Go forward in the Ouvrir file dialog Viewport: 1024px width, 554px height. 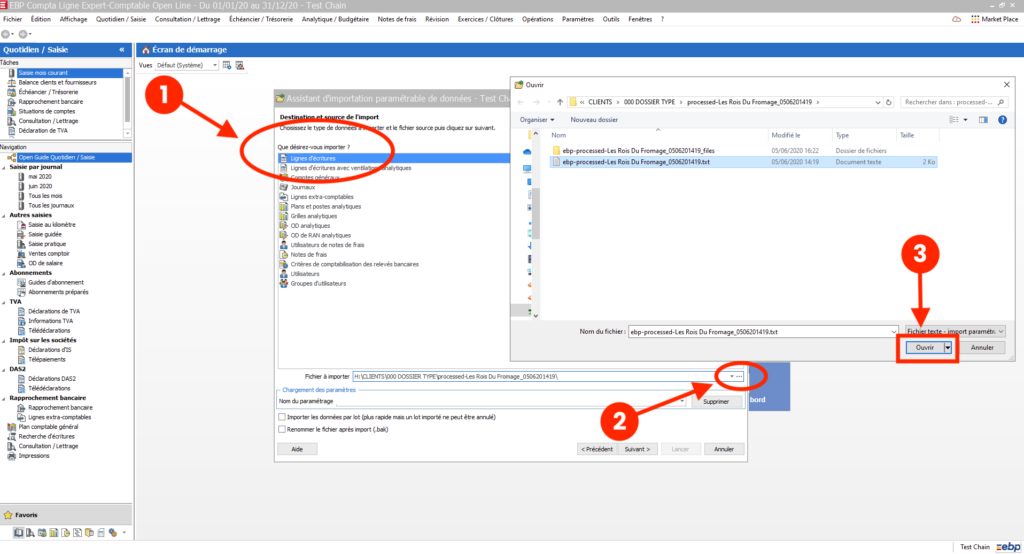pyautogui.click(x=537, y=103)
